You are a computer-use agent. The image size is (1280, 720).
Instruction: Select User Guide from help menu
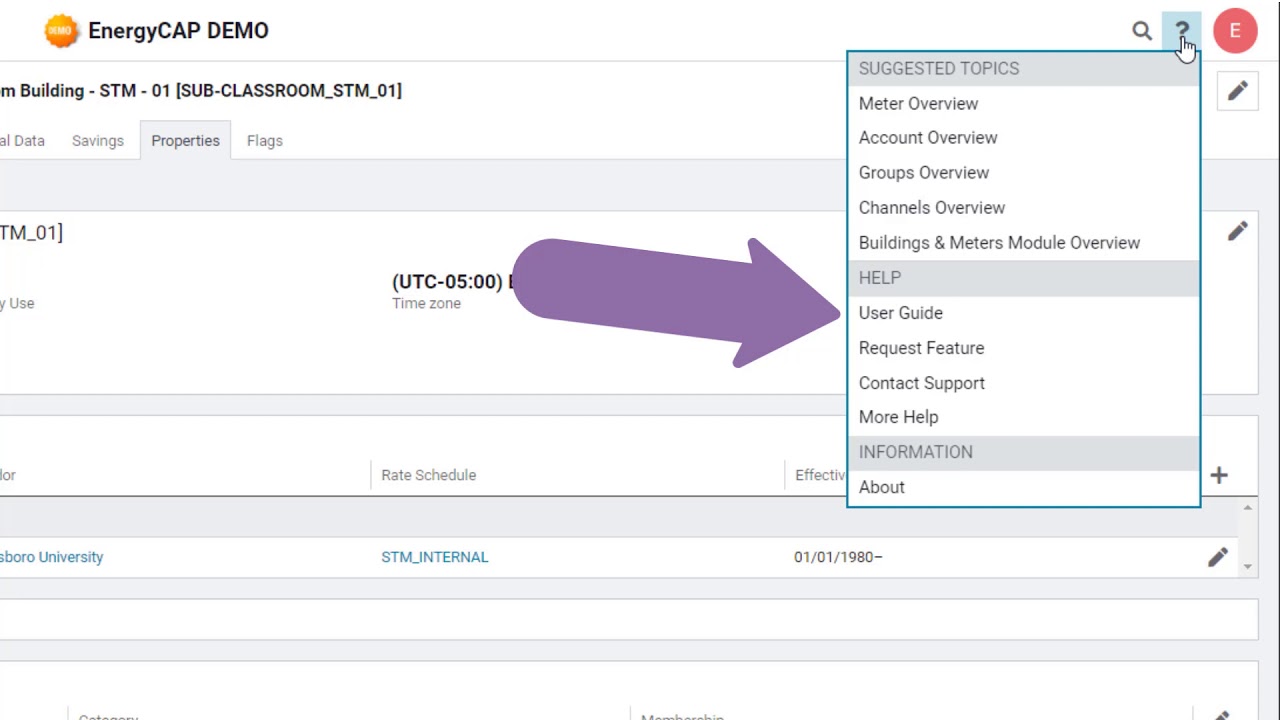tap(900, 313)
